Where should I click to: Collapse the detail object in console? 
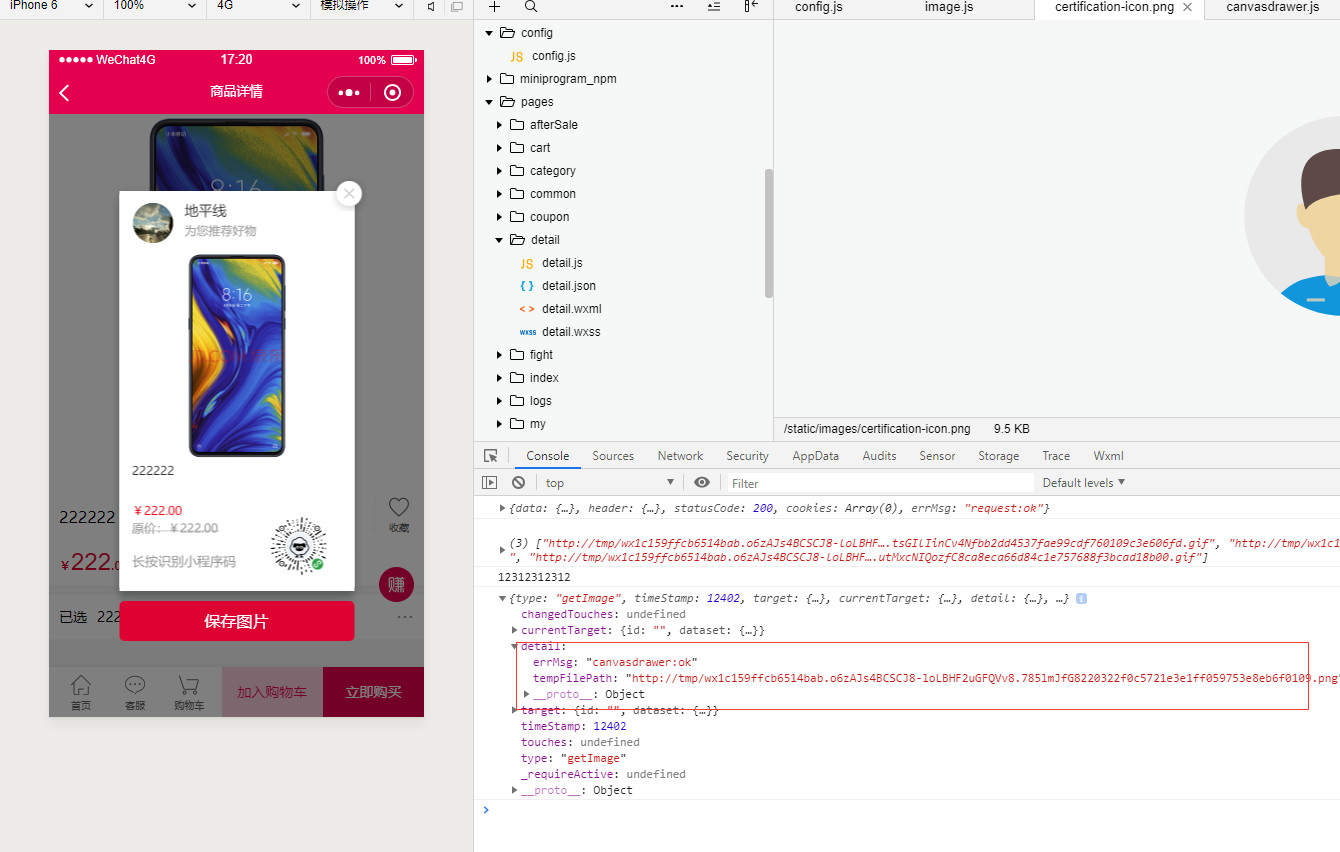[515, 646]
